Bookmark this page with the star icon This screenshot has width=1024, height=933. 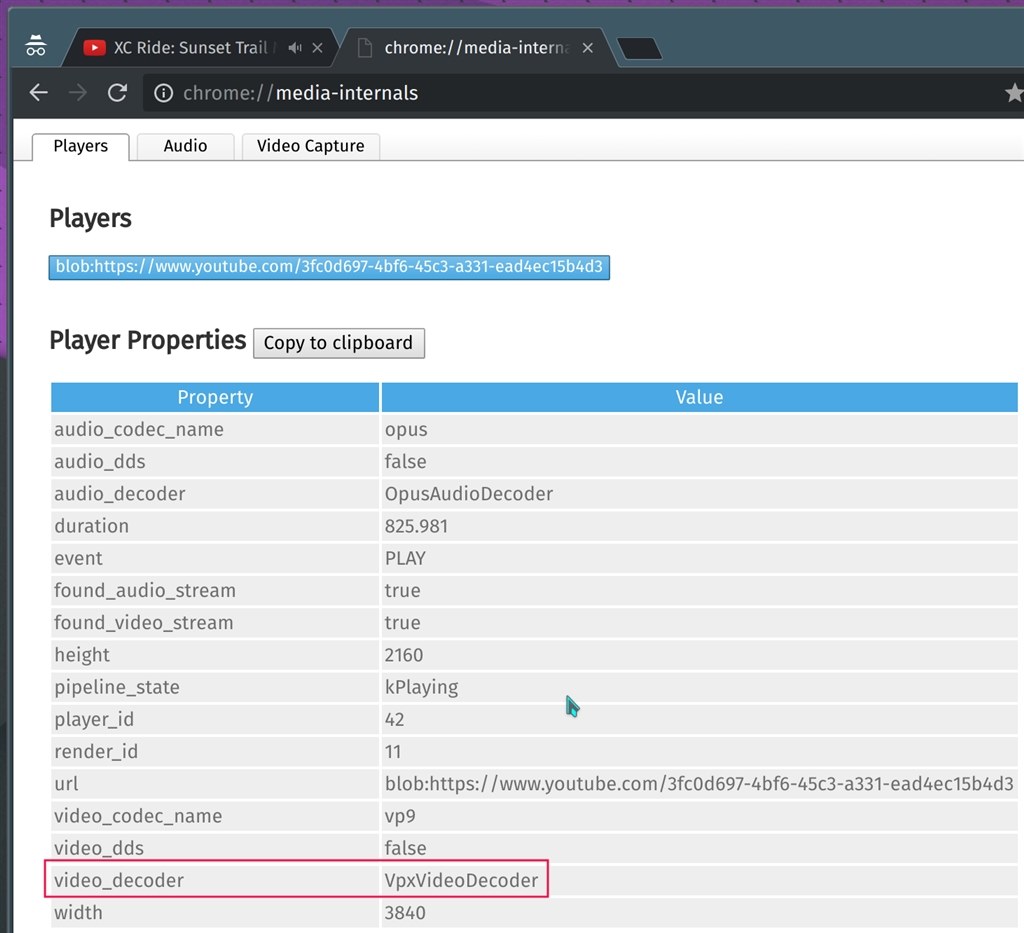pyautogui.click(x=1013, y=93)
